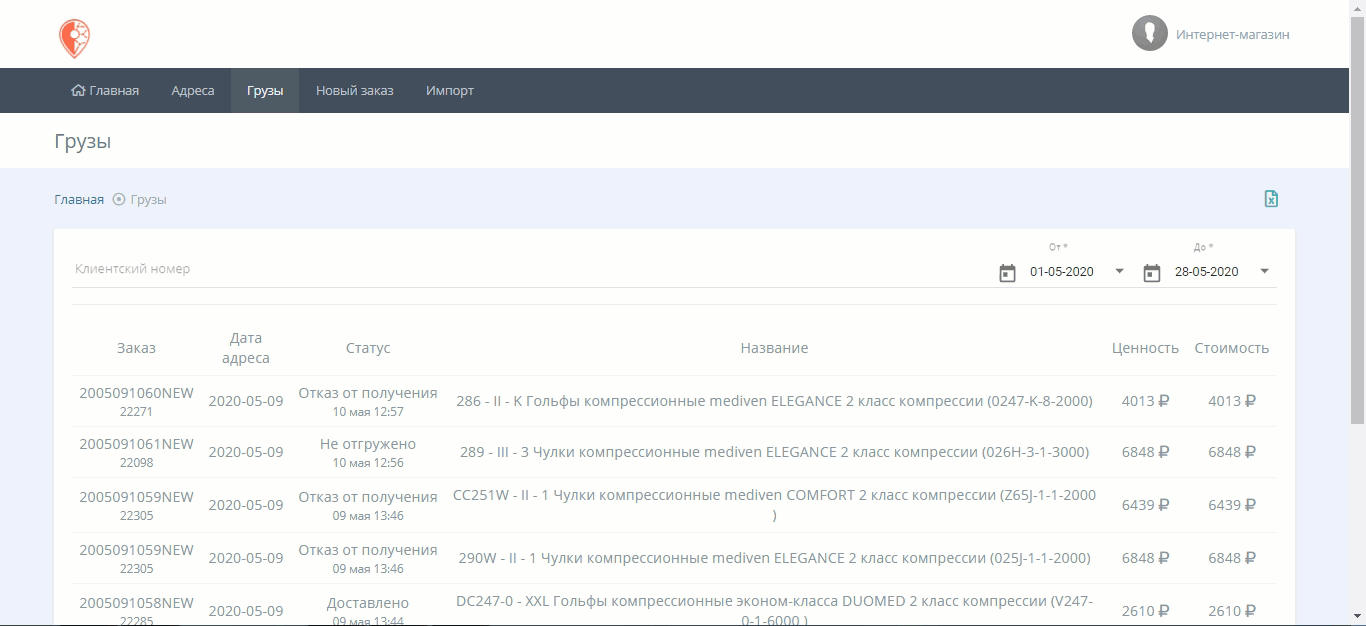Screen dimensions: 1366x626
Task: Click the orange map-pin logo
Action: 74,38
